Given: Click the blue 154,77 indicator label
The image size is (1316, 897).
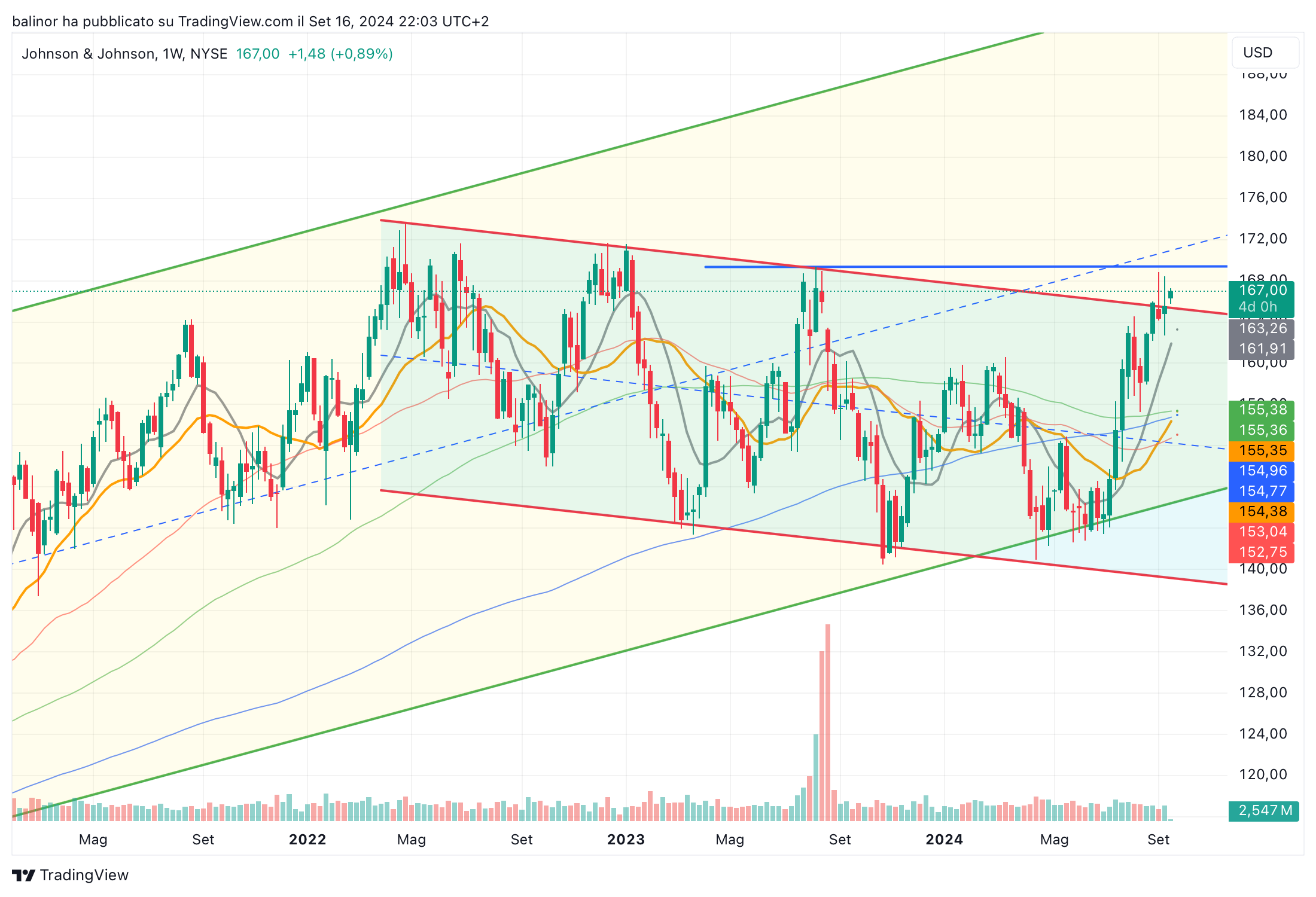Looking at the screenshot, I should tap(1262, 491).
